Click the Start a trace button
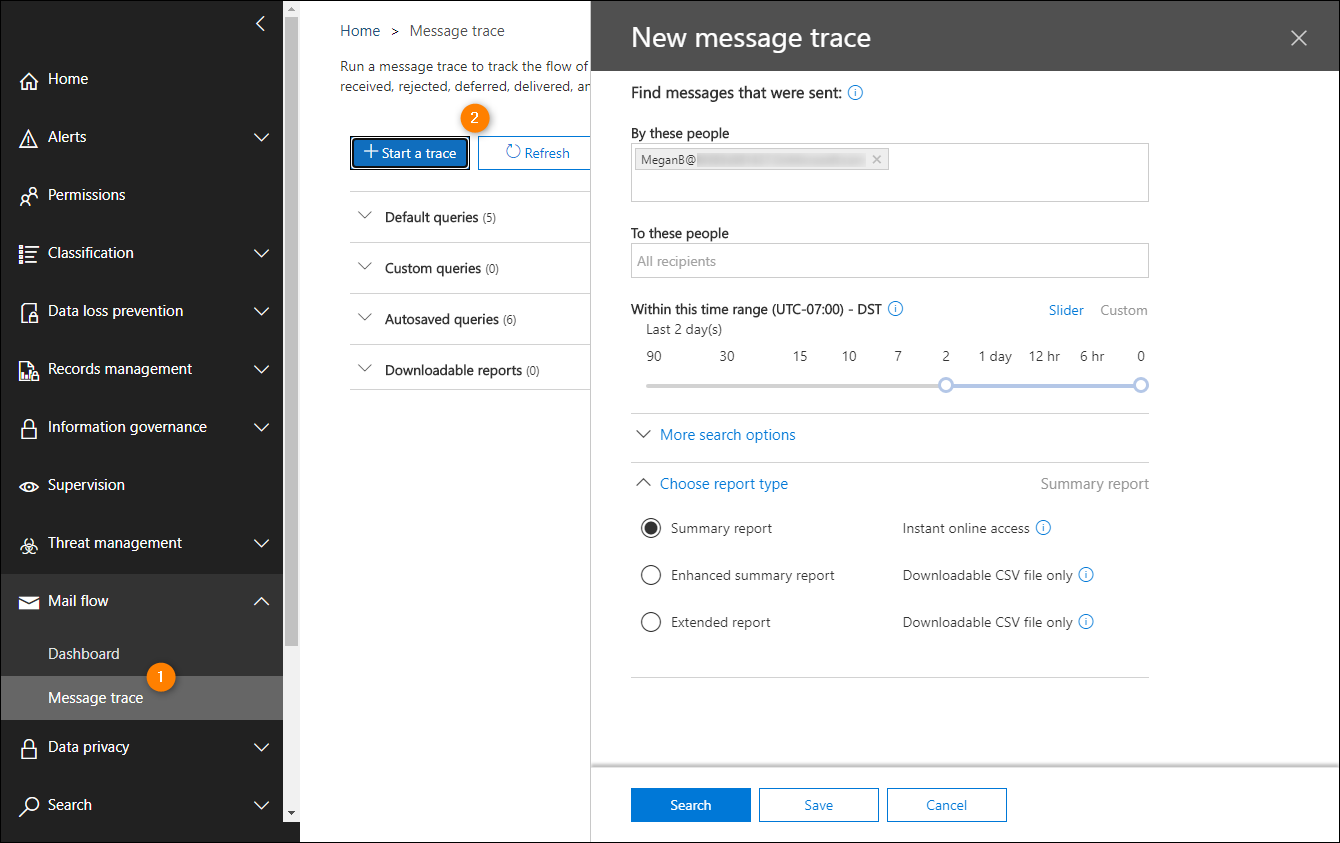The width and height of the screenshot is (1340, 843). click(x=410, y=152)
